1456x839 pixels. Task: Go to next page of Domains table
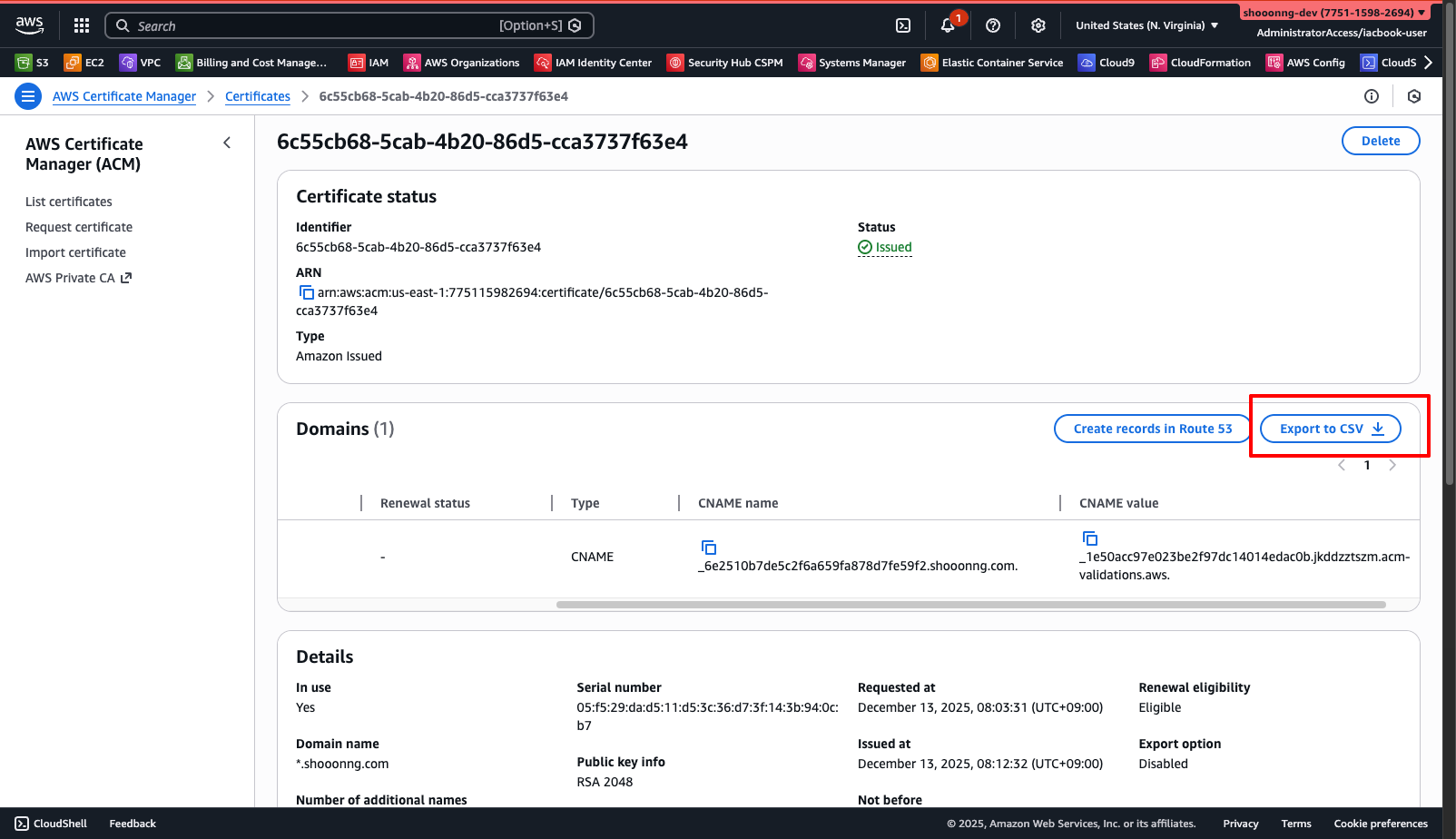(x=1392, y=465)
